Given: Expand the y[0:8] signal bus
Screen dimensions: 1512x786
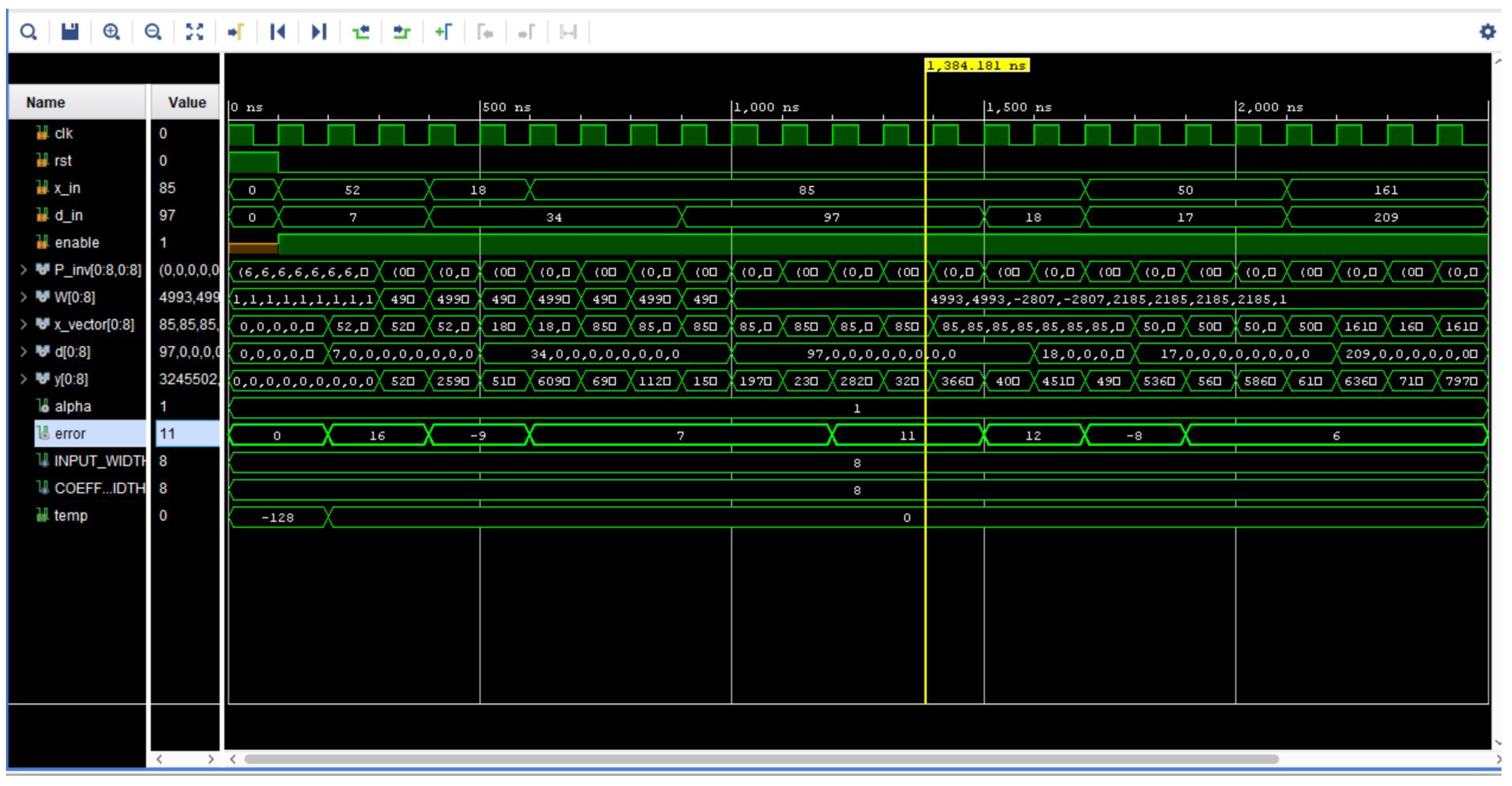Looking at the screenshot, I should 23,379.
